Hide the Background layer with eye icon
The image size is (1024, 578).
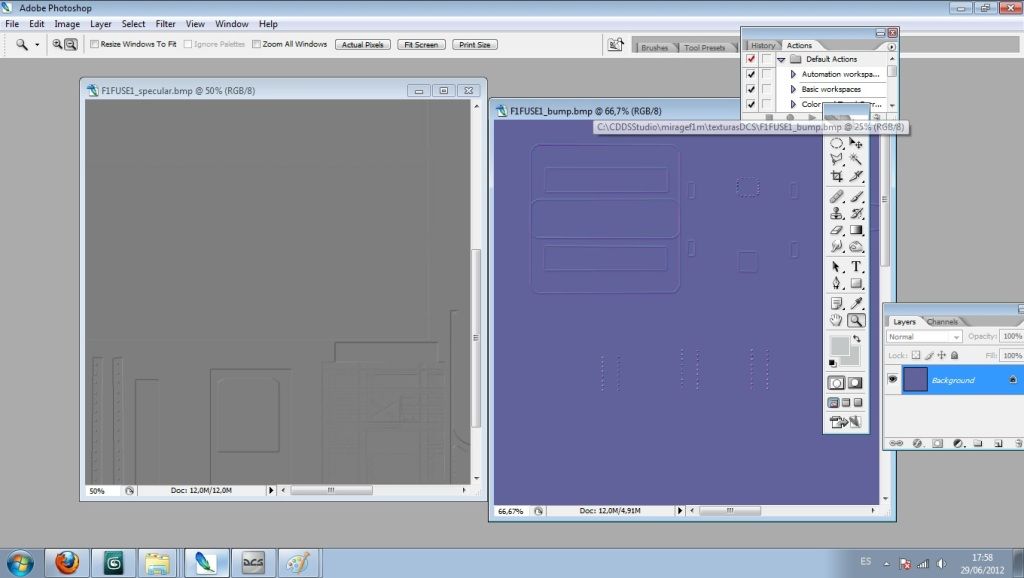(x=893, y=380)
